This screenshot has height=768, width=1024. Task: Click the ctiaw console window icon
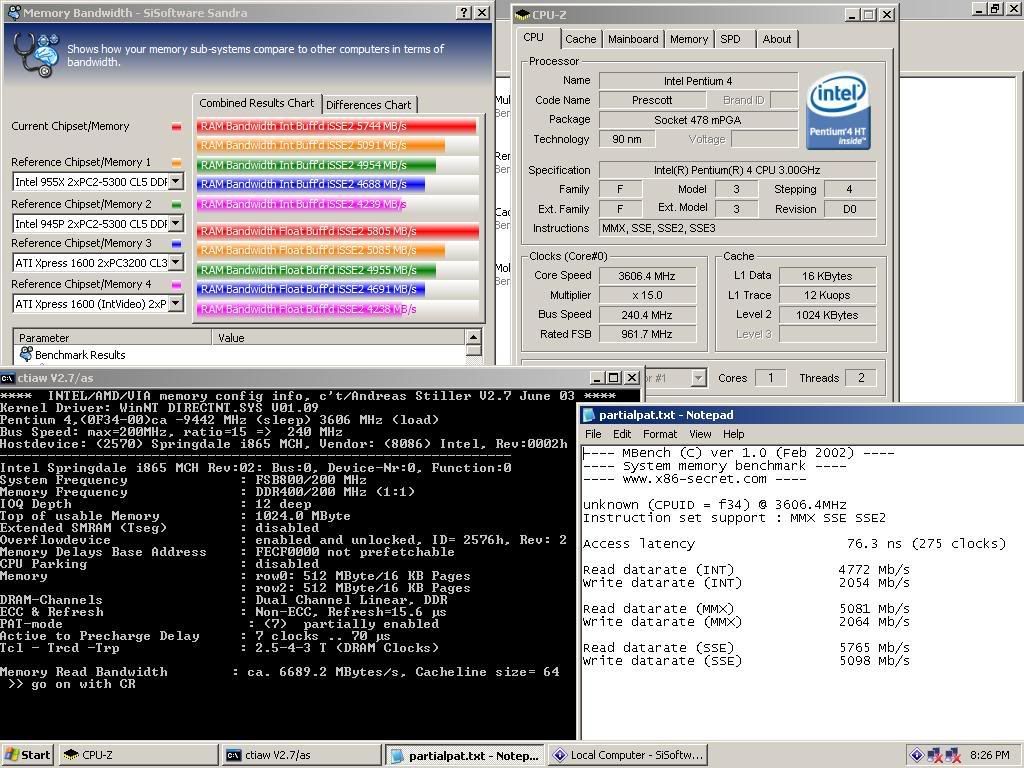click(8, 378)
